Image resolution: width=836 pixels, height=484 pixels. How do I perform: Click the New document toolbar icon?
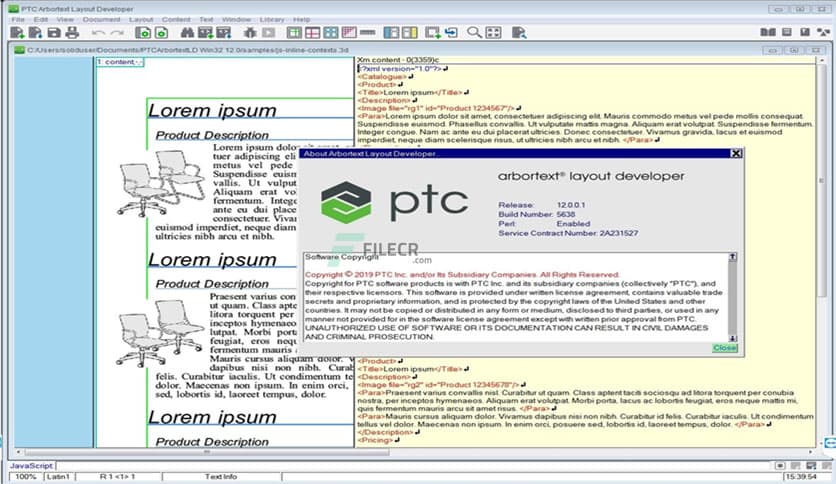tap(17, 33)
